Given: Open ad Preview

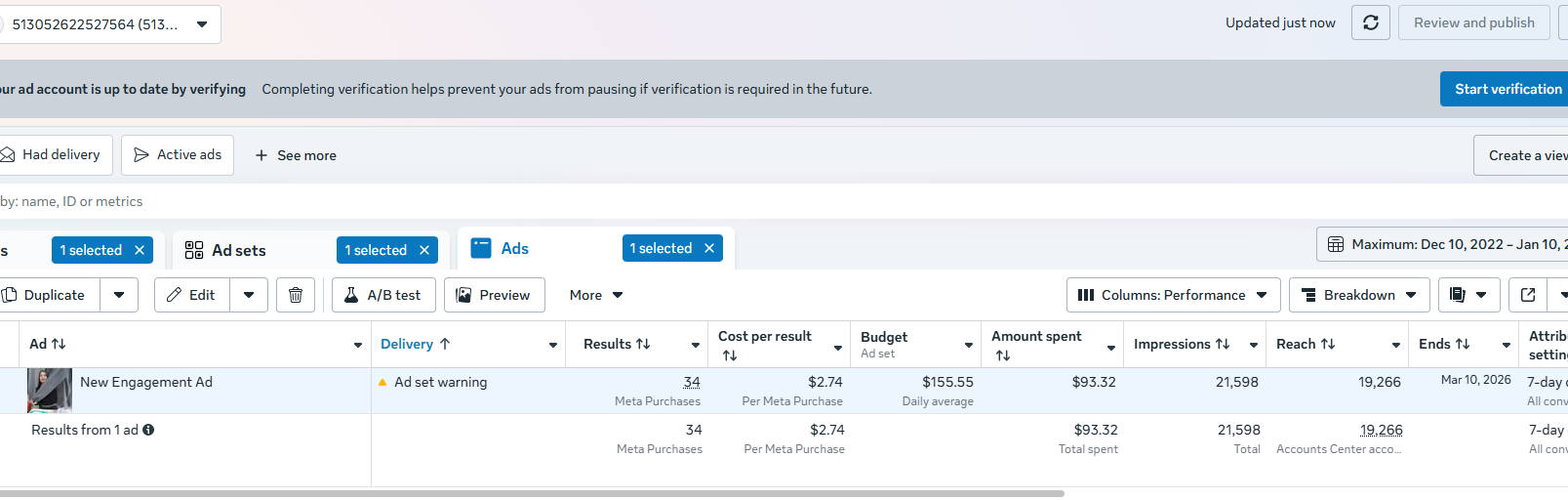Looking at the screenshot, I should (x=494, y=295).
